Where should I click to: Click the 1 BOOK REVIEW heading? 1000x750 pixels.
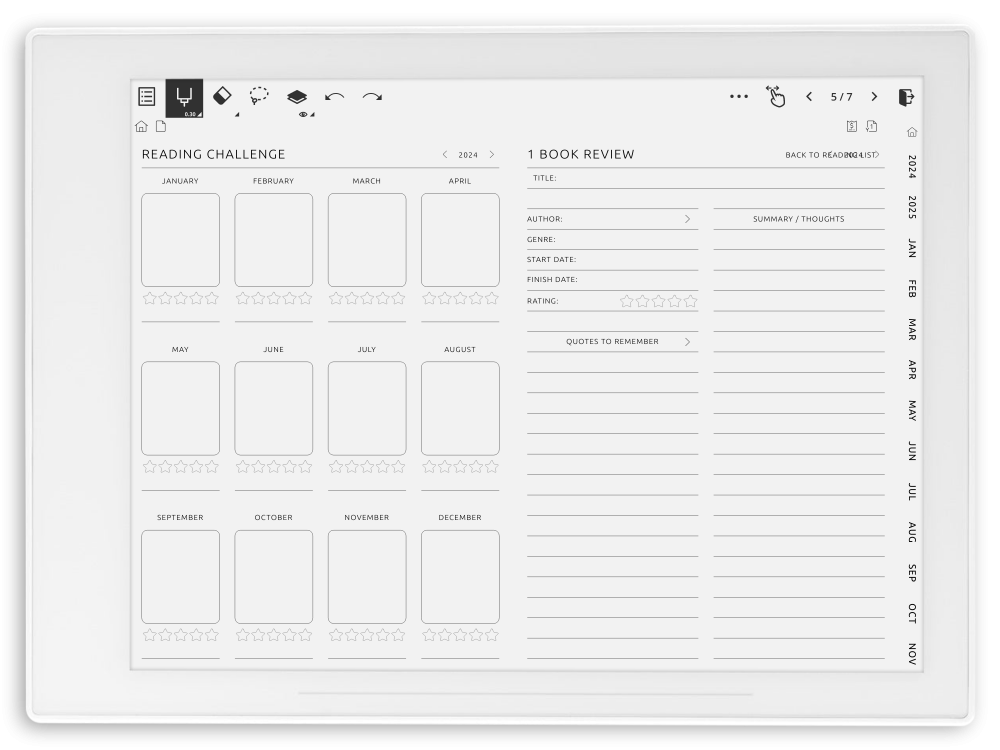(580, 154)
